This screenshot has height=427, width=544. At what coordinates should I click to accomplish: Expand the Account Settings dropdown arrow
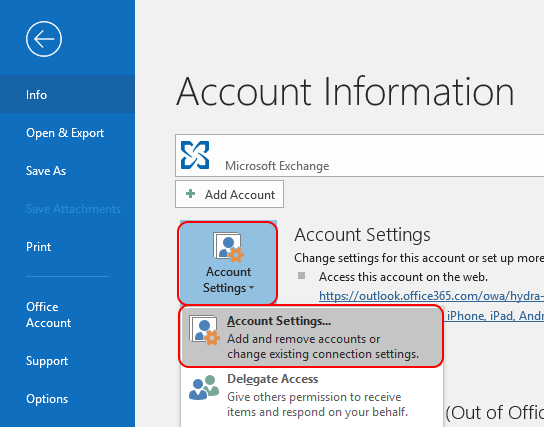tap(252, 288)
